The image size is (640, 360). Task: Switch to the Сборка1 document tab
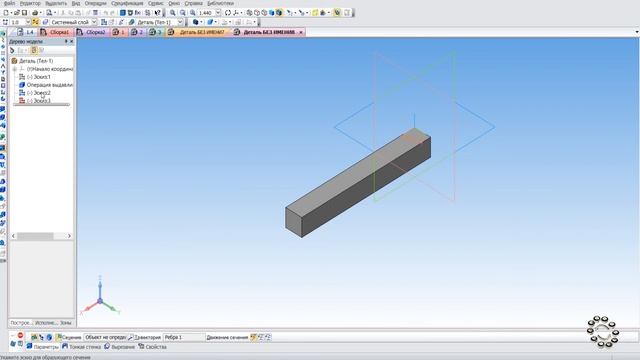click(56, 32)
